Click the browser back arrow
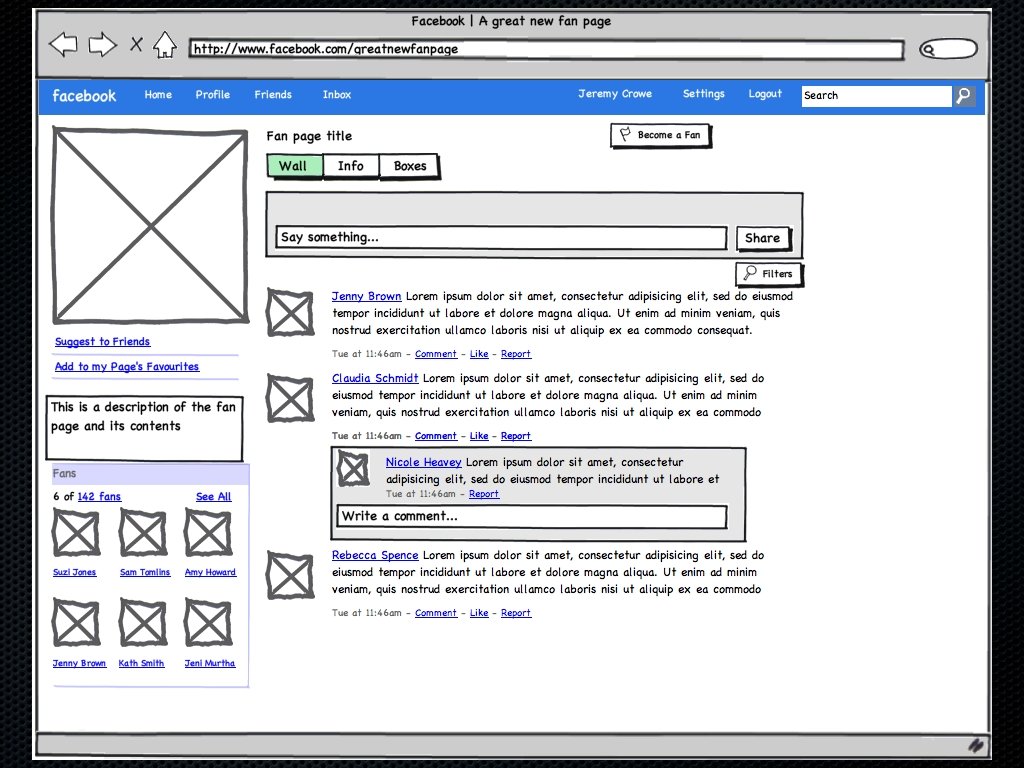Screen dimensions: 1024x768 (x=63, y=44)
